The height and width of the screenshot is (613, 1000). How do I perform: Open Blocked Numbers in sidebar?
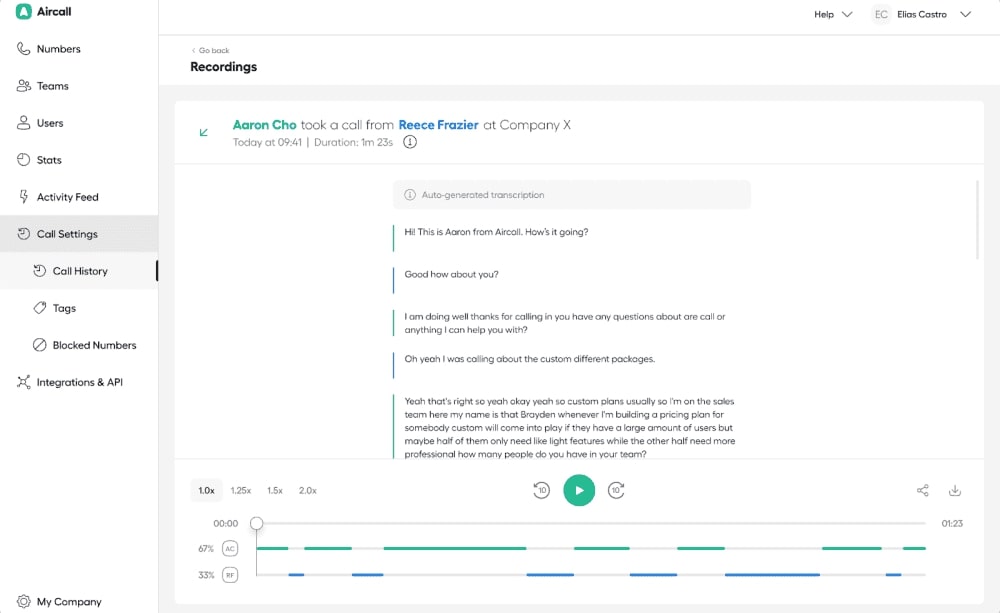pos(94,345)
